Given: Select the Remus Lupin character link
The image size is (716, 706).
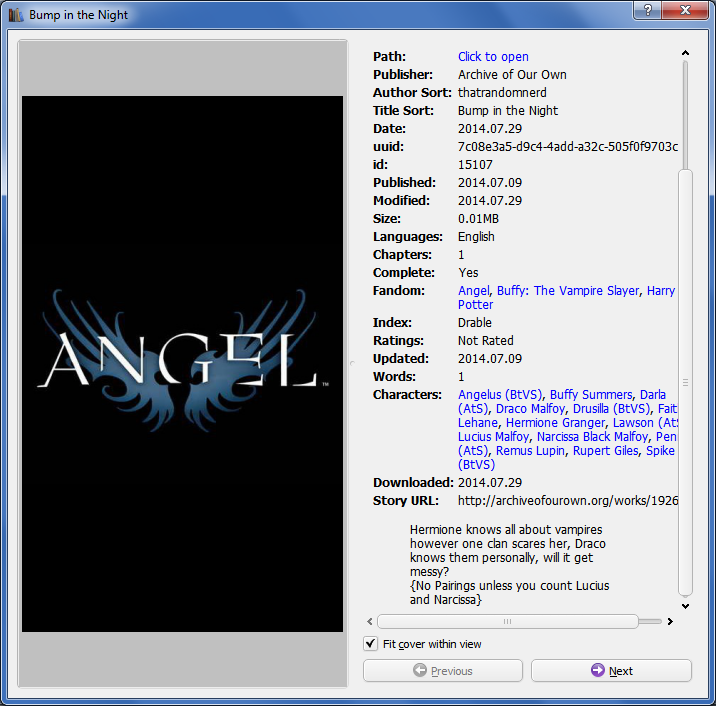Looking at the screenshot, I should [x=531, y=451].
